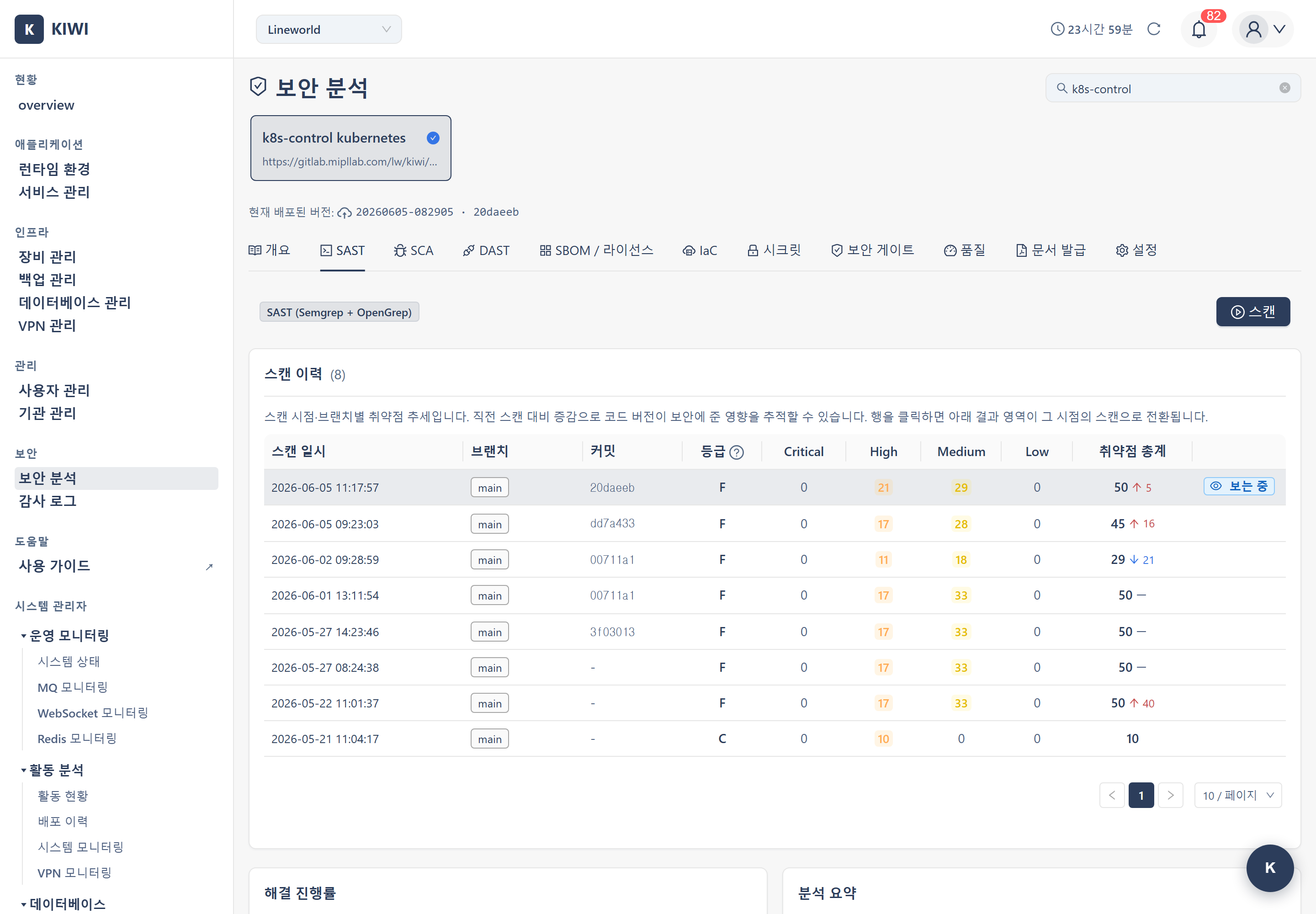
Task: Click the search magnifier icon
Action: (1062, 88)
